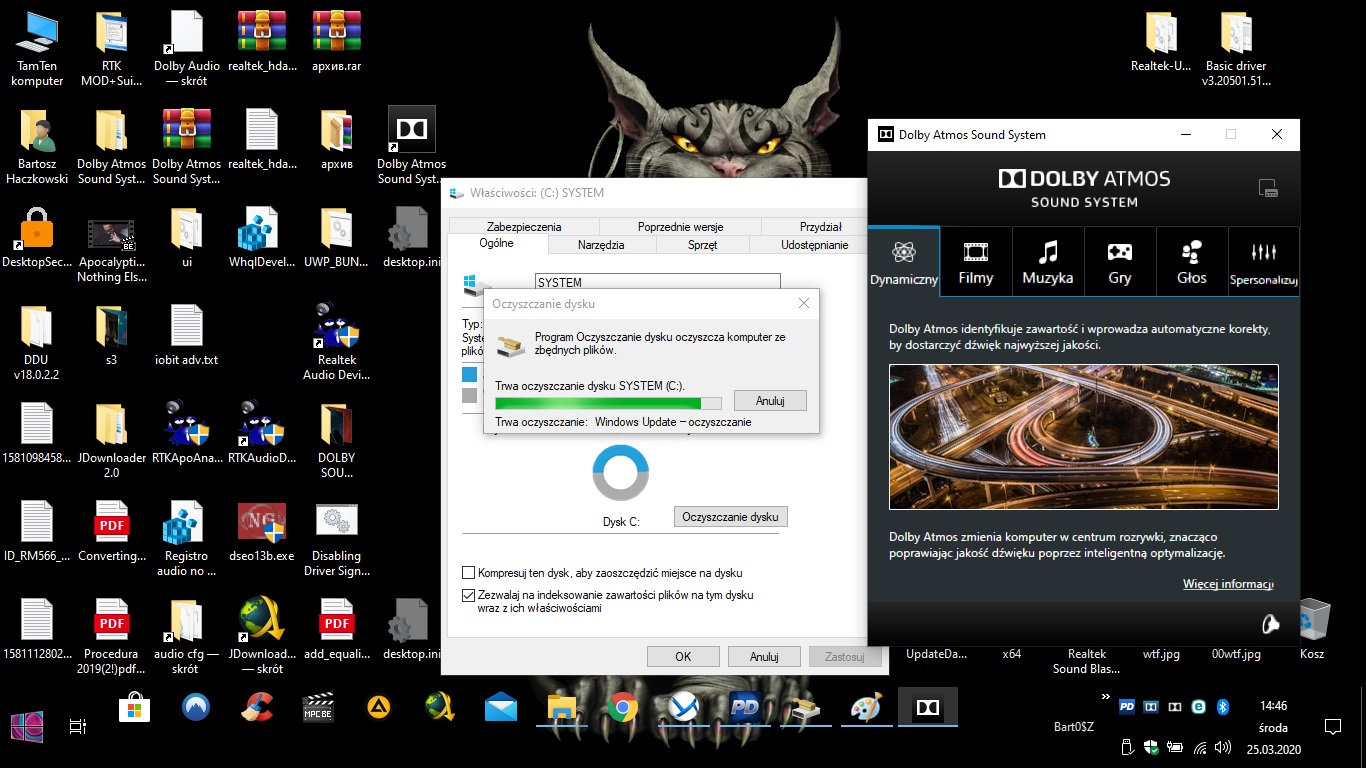The height and width of the screenshot is (768, 1366).
Task: Choose the Głos profile in Dolby Atmos
Action: (x=1192, y=260)
